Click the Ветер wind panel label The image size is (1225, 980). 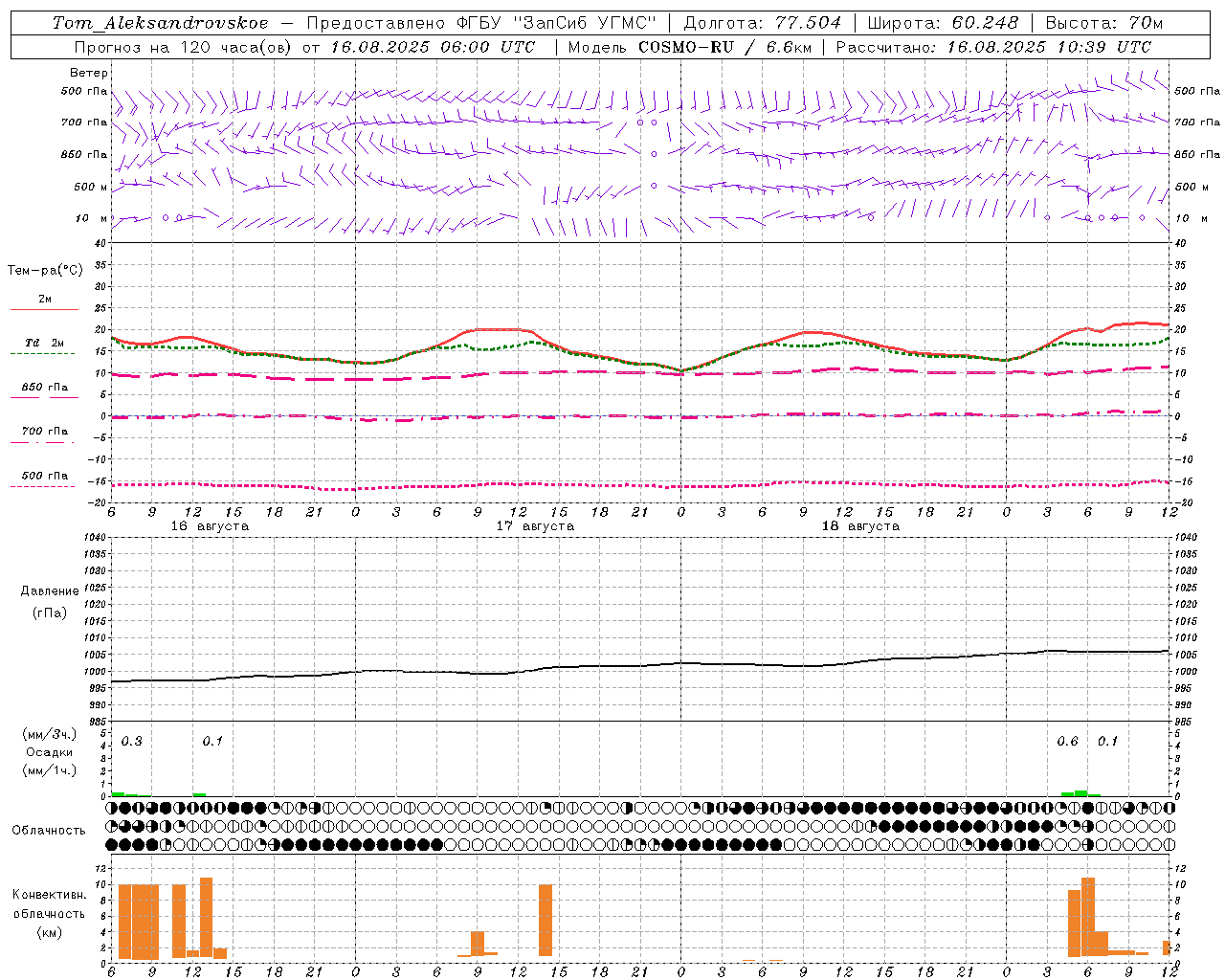[89, 73]
